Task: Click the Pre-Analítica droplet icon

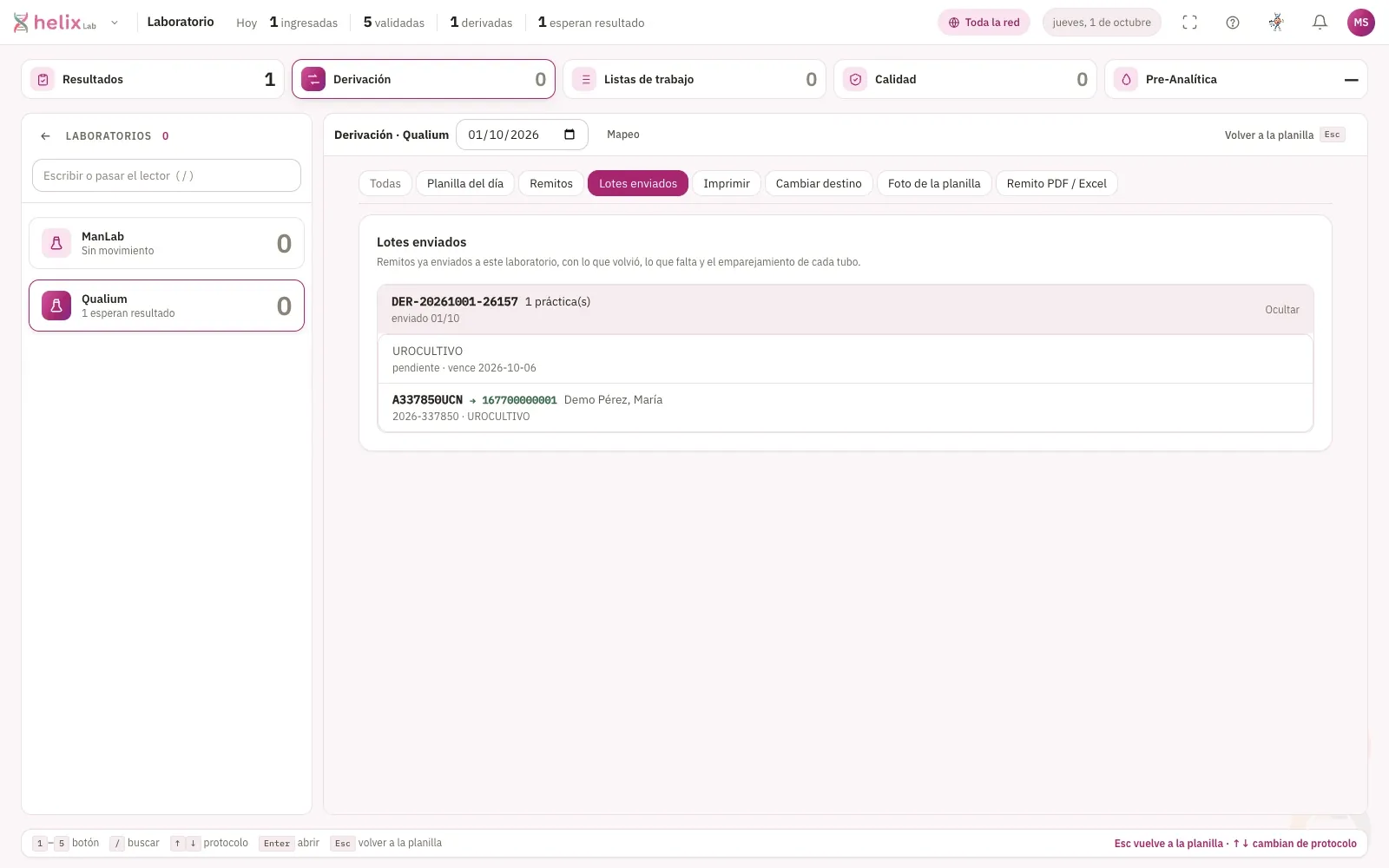Action: (x=1126, y=79)
